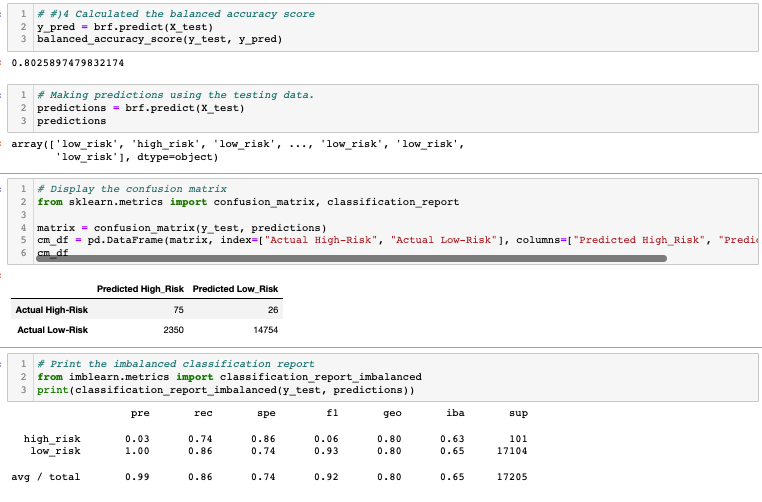Click the table cell with value 14754
Image resolution: width=762 pixels, height=502 pixels.
click(265, 330)
